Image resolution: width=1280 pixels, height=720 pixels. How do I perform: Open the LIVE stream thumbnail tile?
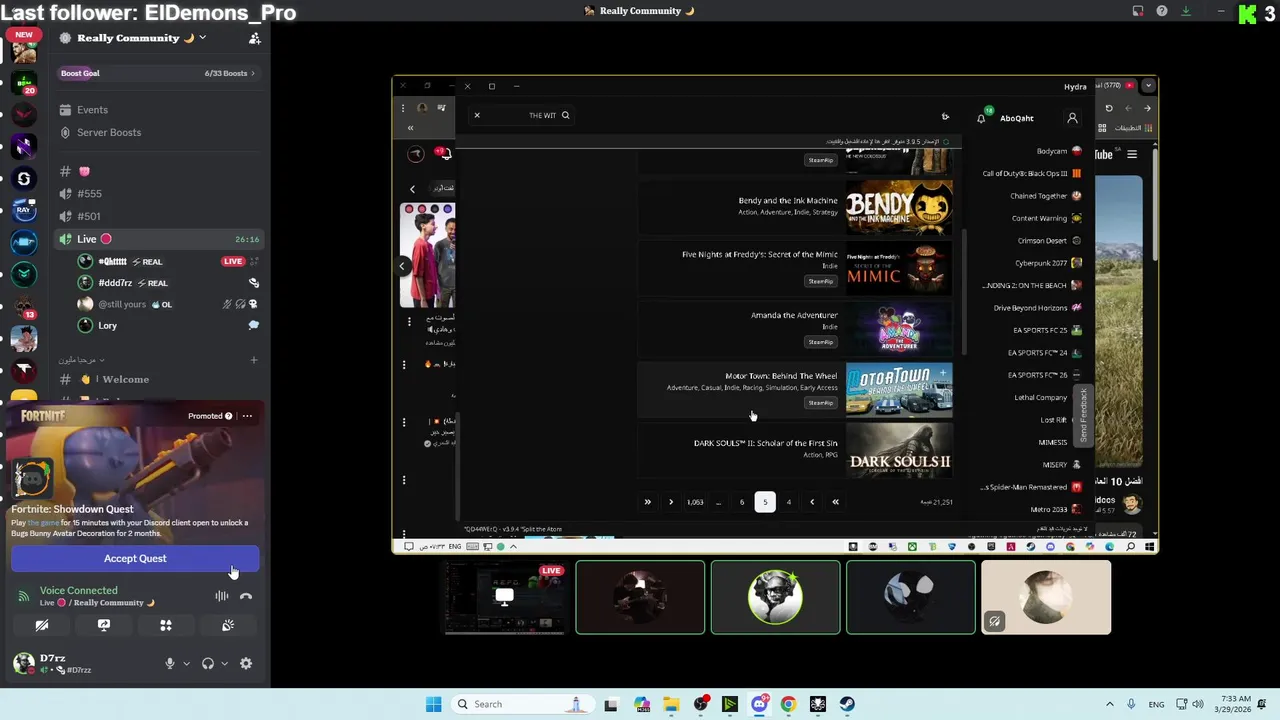tap(505, 597)
